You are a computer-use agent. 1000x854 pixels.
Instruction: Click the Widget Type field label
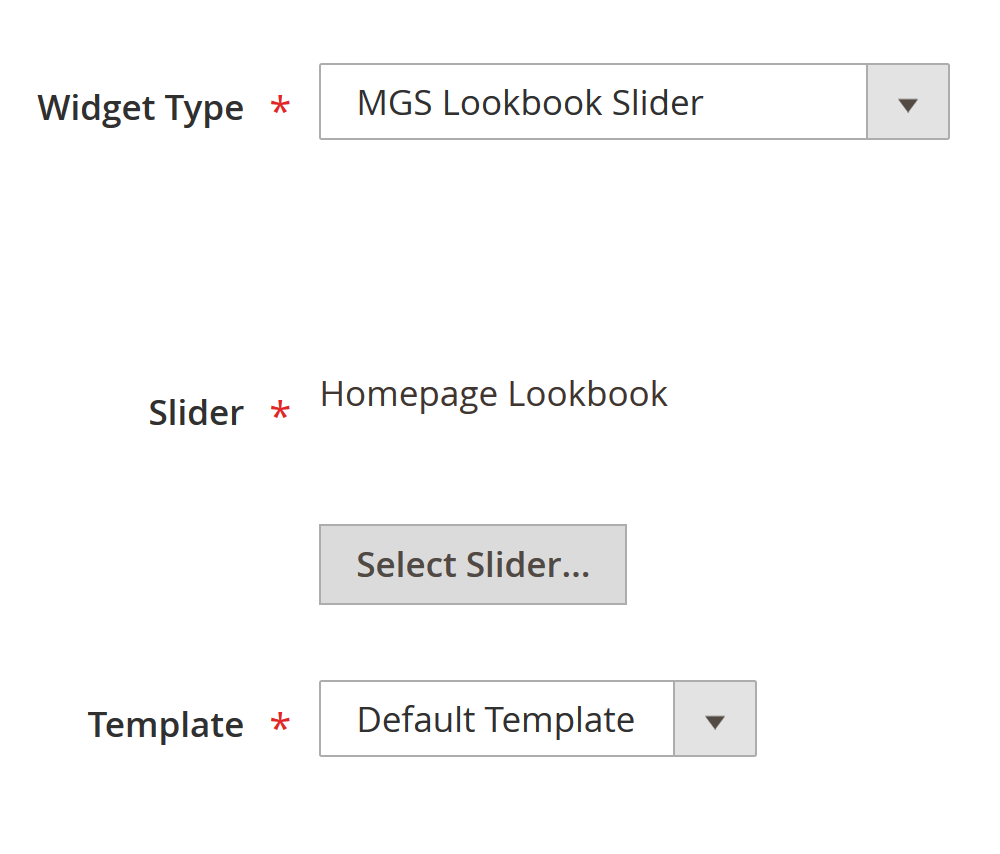[140, 108]
